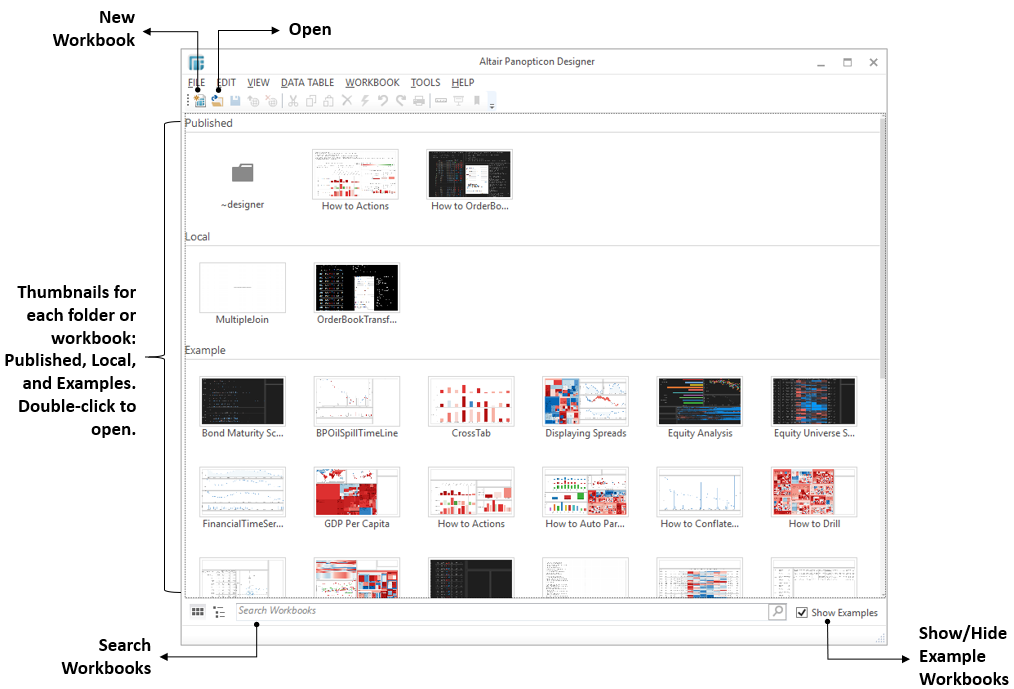The width and height of the screenshot is (1014, 689).
Task: Click the Print icon in the toolbar
Action: point(419,101)
